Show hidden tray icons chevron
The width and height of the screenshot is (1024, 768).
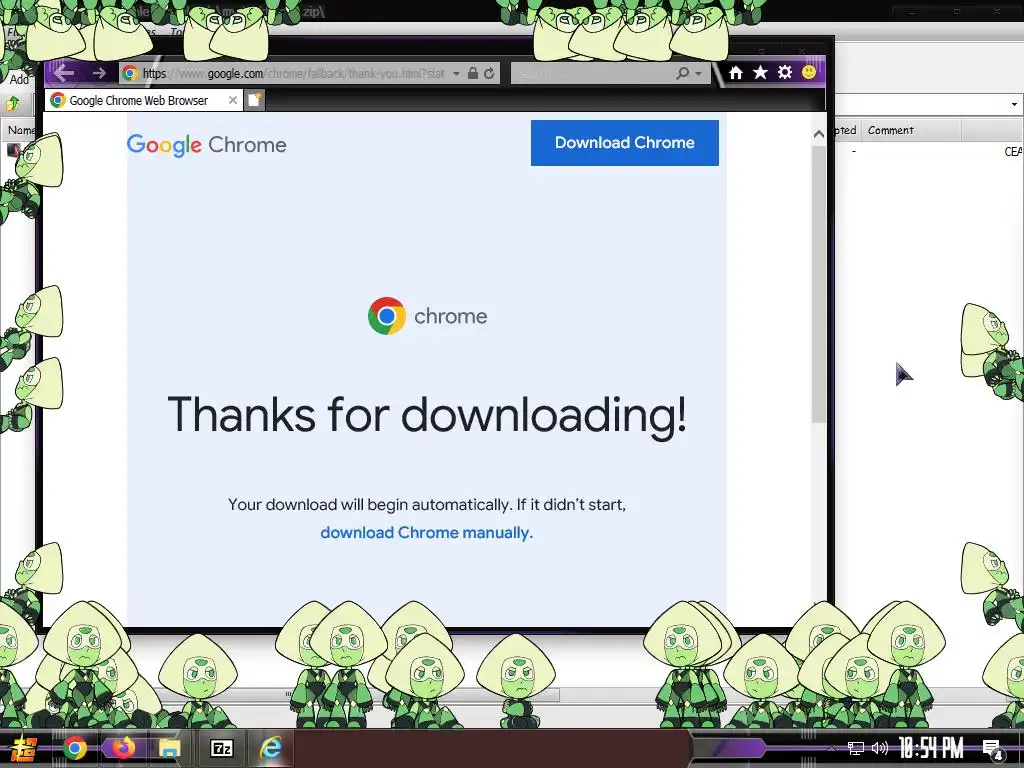coord(831,748)
